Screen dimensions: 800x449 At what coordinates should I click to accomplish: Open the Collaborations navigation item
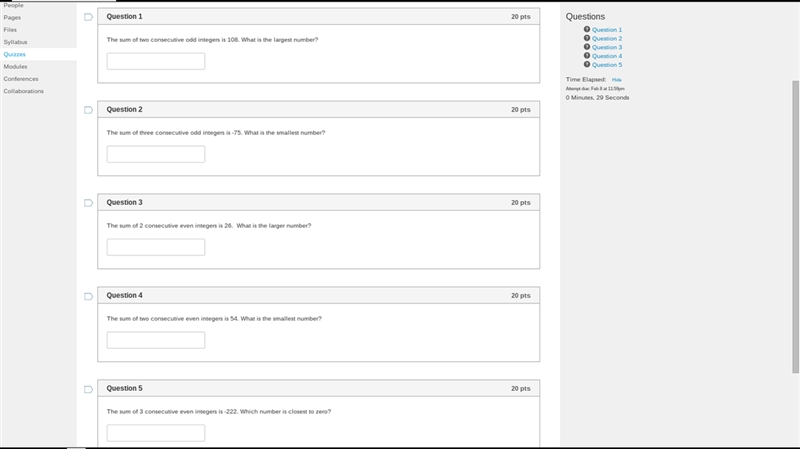tap(23, 91)
